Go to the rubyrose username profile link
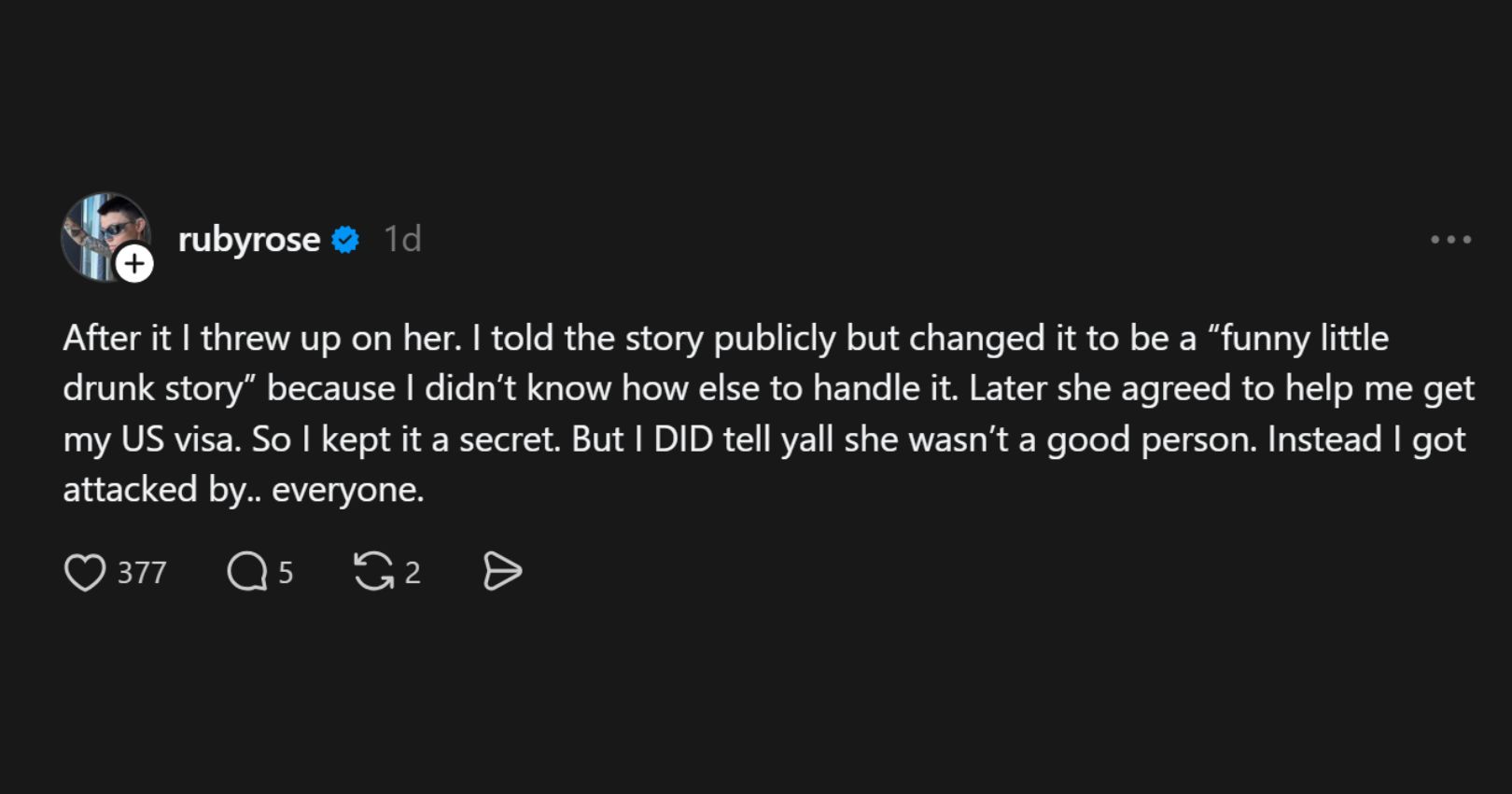 pyautogui.click(x=249, y=240)
